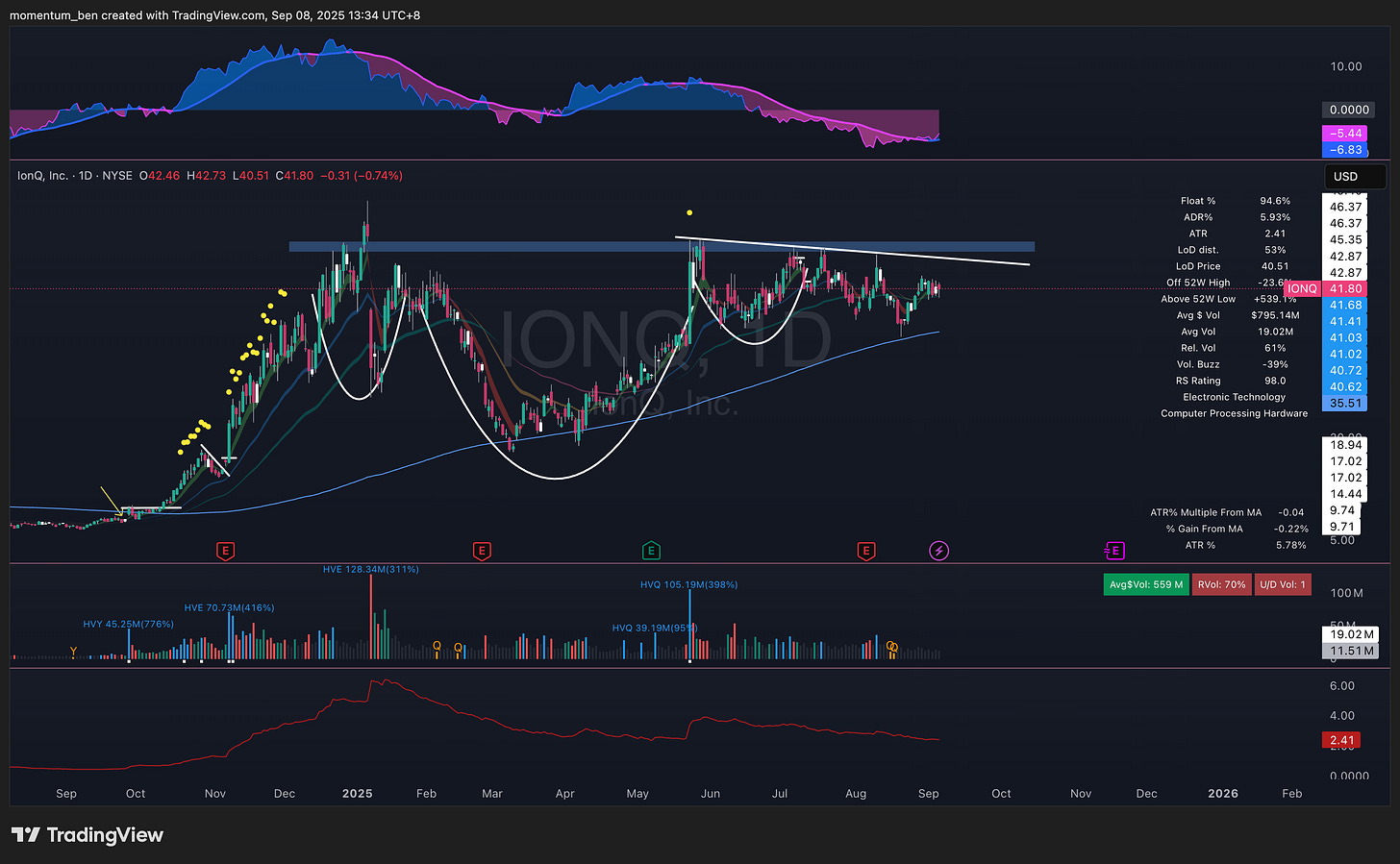Click the Apr label on time axis

click(564, 793)
